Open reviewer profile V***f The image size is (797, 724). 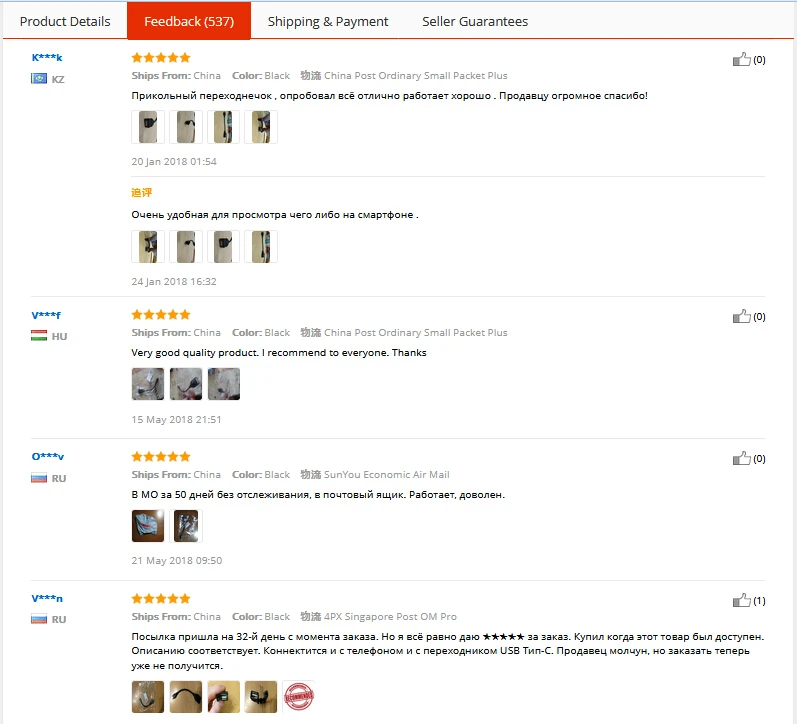46,315
